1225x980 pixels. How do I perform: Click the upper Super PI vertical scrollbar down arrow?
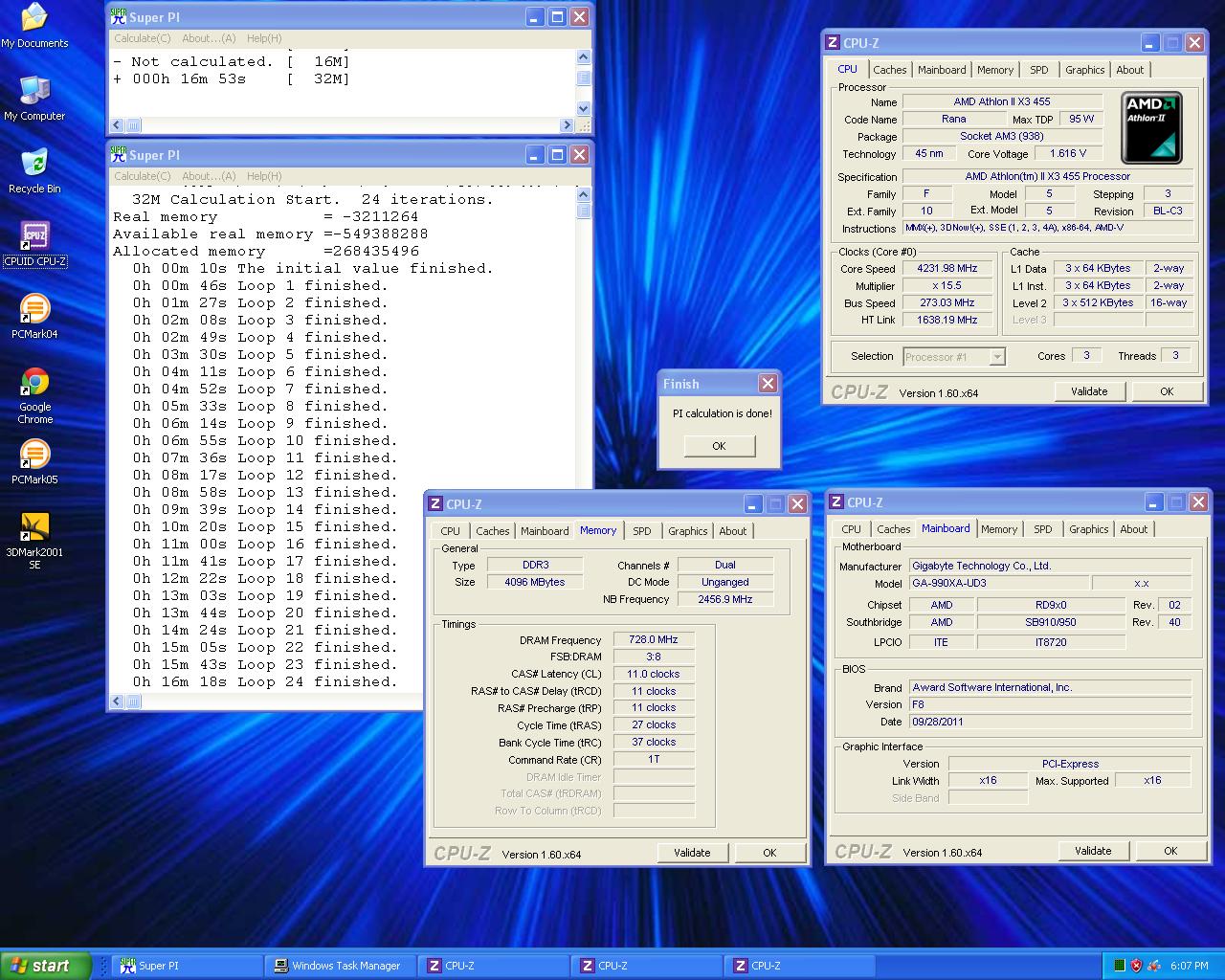(584, 108)
